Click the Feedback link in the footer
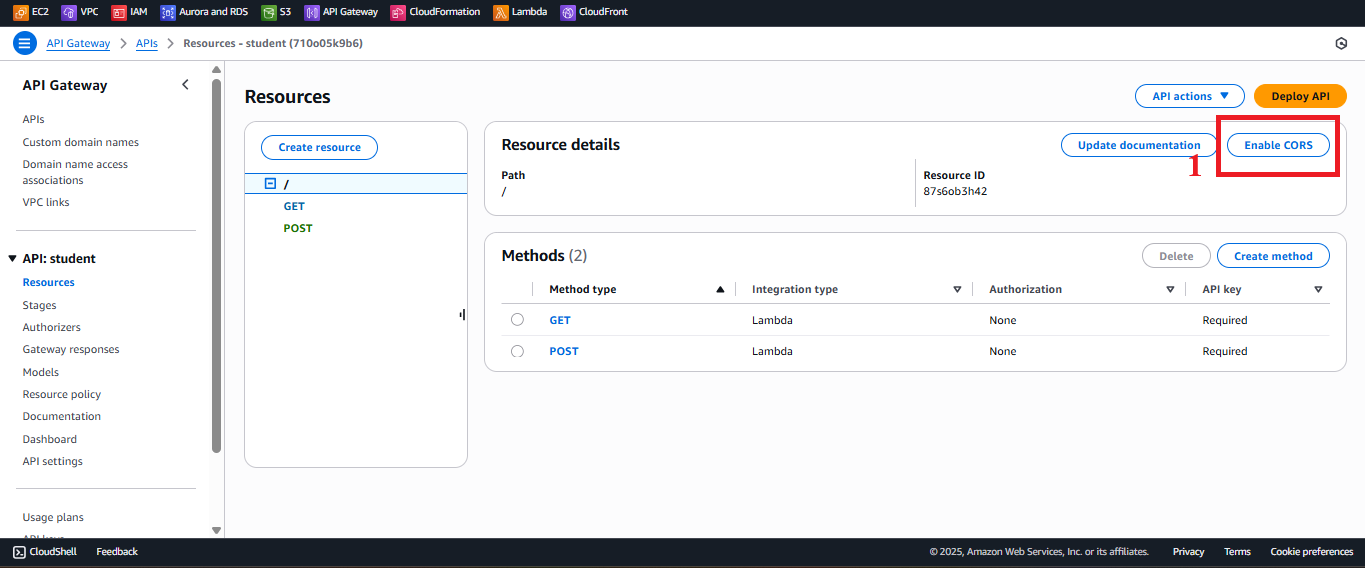Screen dimensions: 1365x568 [117, 551]
